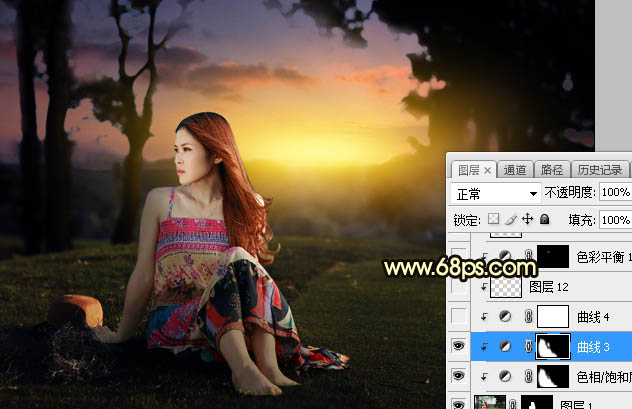This screenshot has height=409, width=632.
Task: Toggle lock position move icon
Action: point(527,219)
